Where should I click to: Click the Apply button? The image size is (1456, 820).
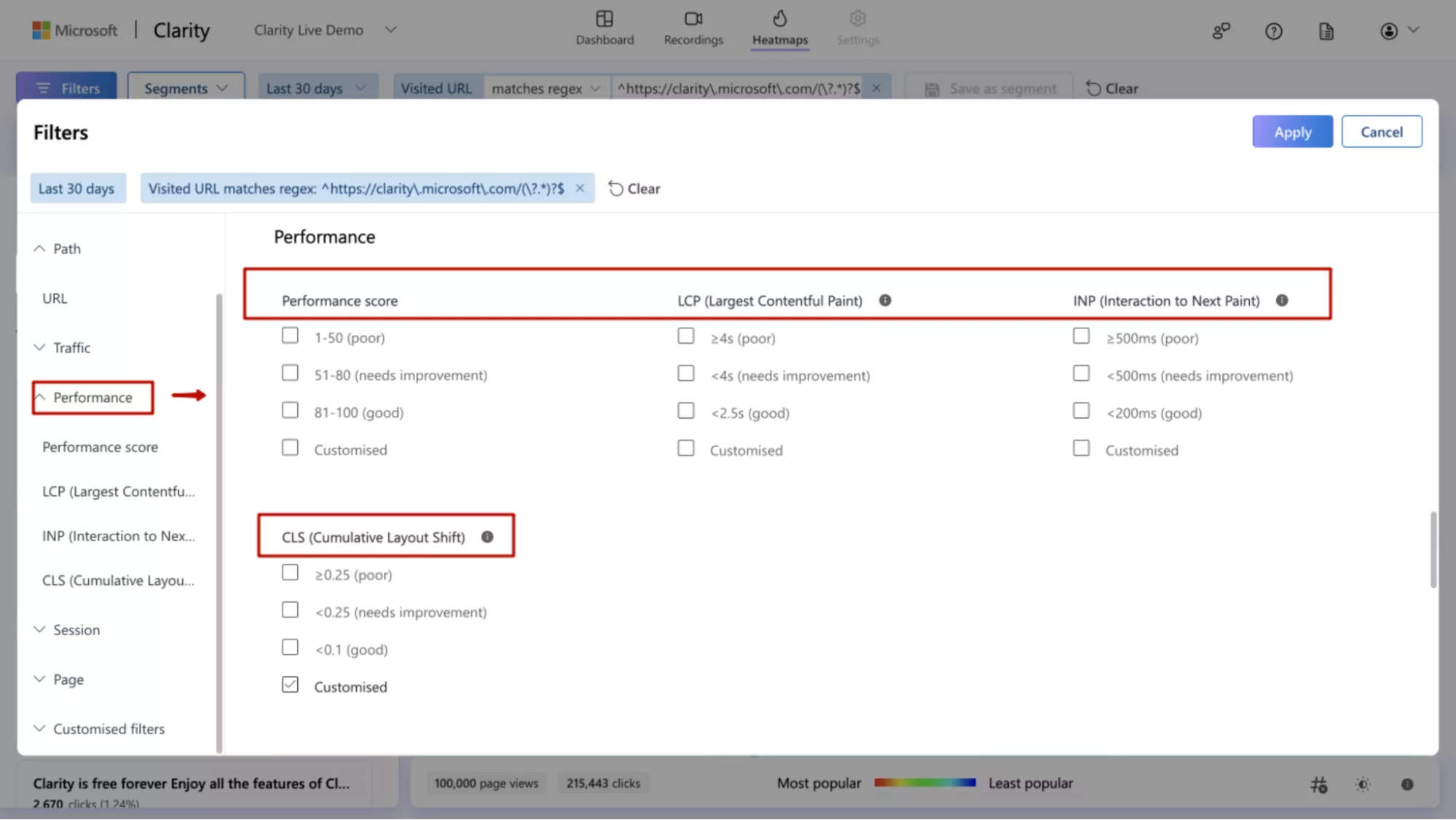tap(1292, 132)
